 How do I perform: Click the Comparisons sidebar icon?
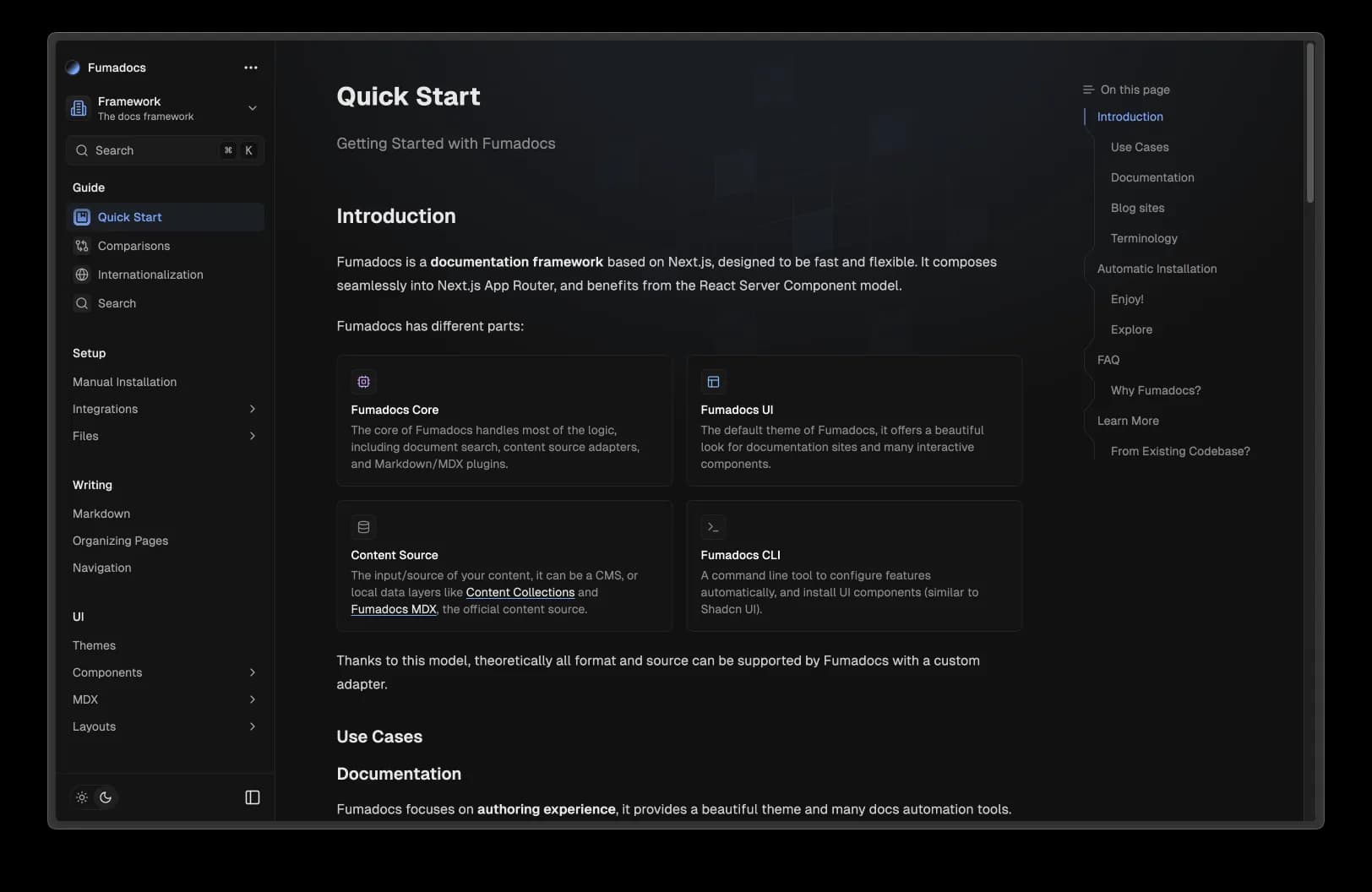click(x=82, y=246)
